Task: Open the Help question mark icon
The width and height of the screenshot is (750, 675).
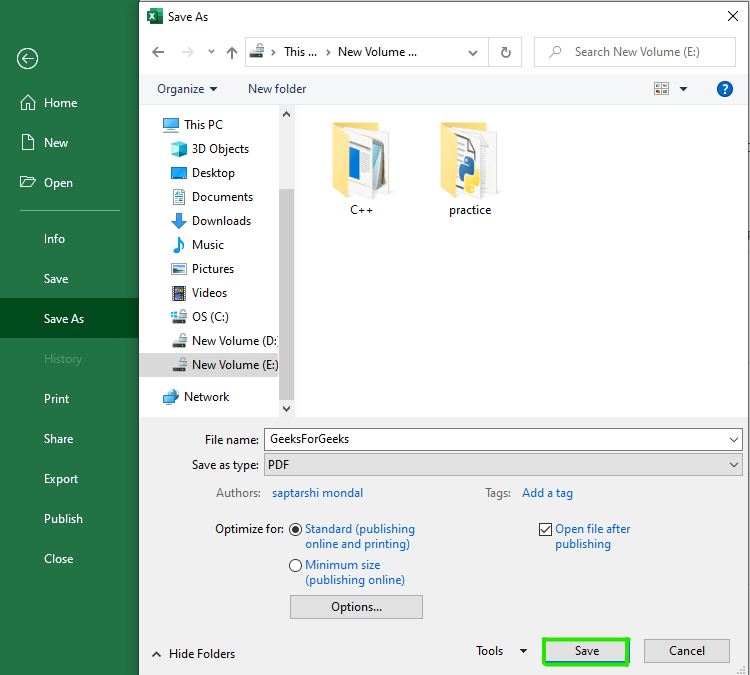Action: click(x=725, y=89)
